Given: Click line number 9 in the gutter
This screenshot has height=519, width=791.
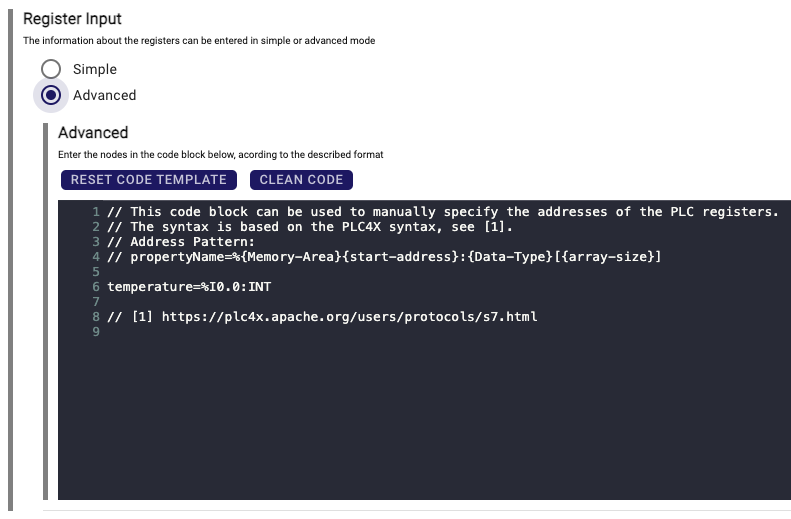Looking at the screenshot, I should (96, 332).
